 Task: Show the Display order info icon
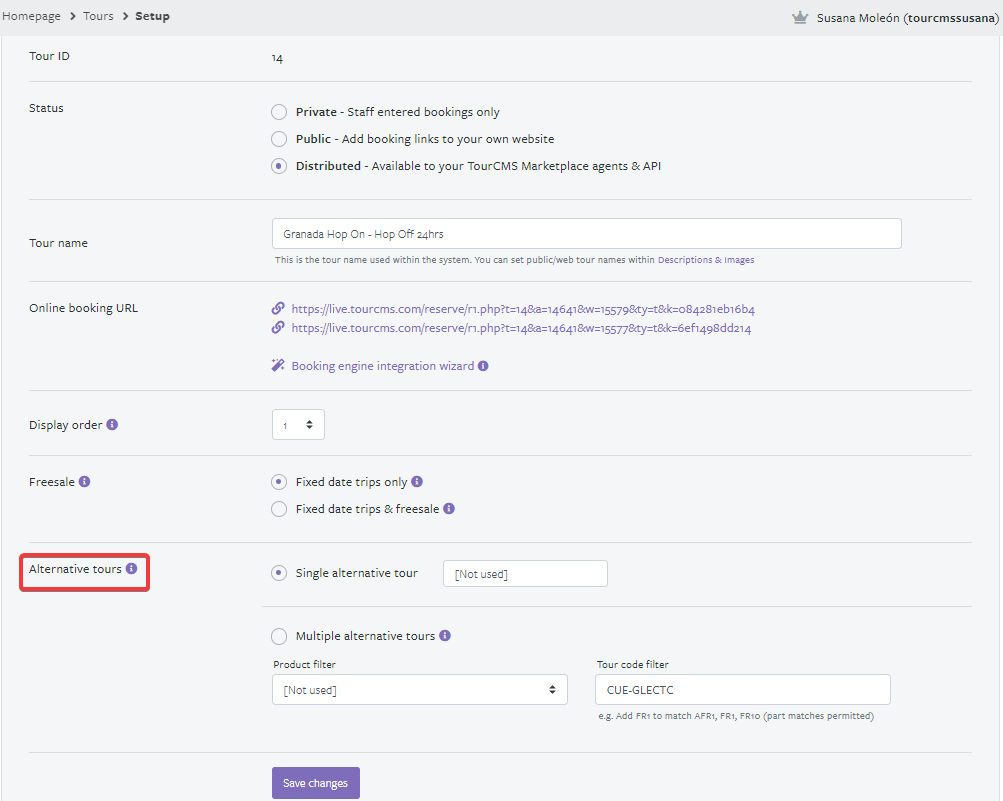[x=112, y=424]
